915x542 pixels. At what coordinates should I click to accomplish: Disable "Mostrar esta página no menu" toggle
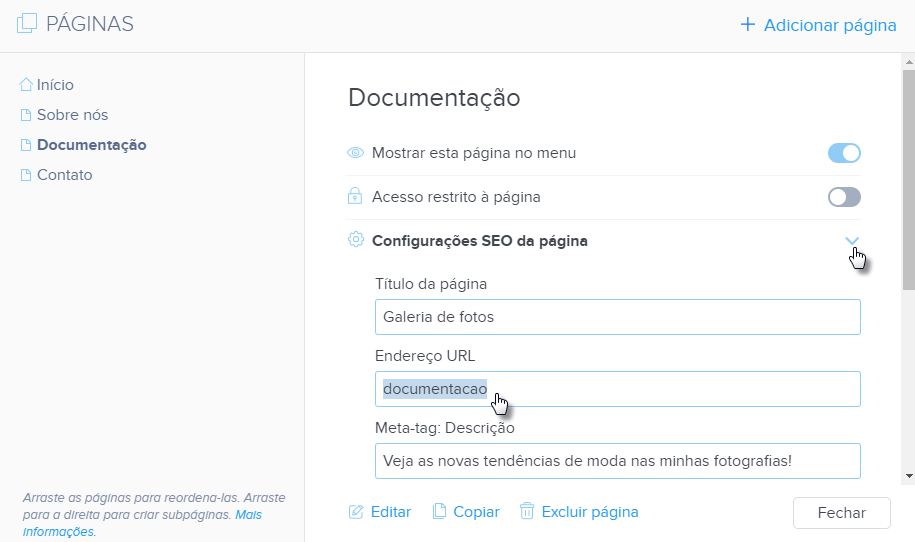pyautogui.click(x=844, y=153)
